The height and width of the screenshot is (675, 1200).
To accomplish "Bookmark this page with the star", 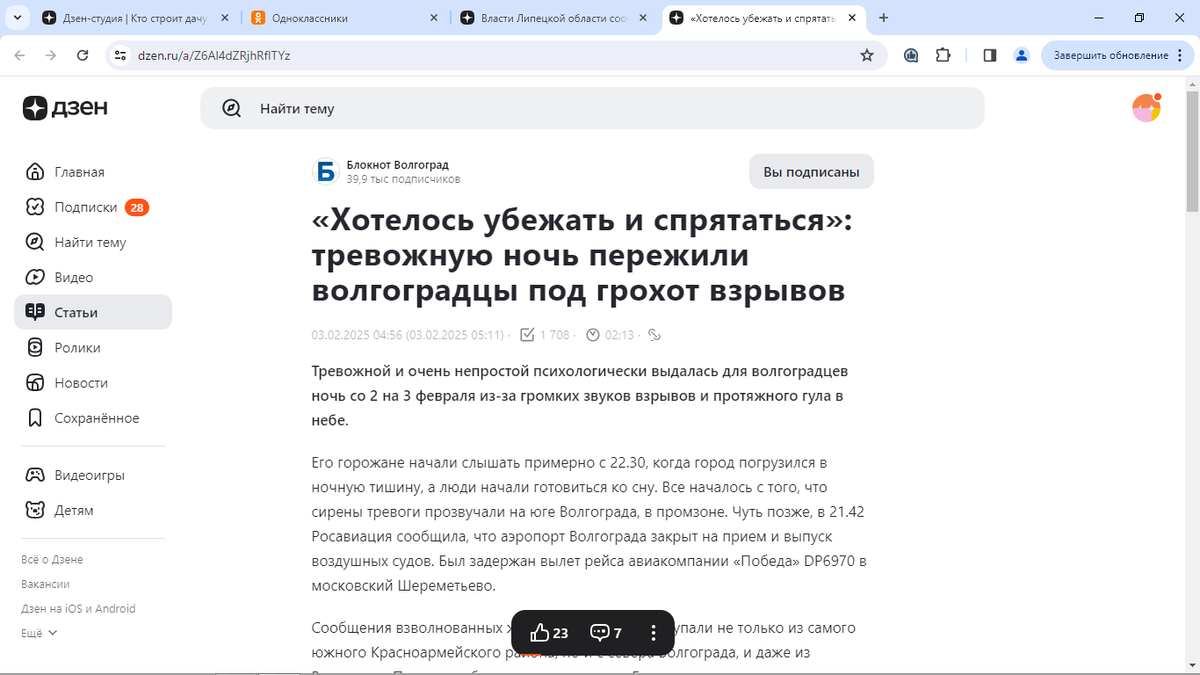I will (867, 55).
